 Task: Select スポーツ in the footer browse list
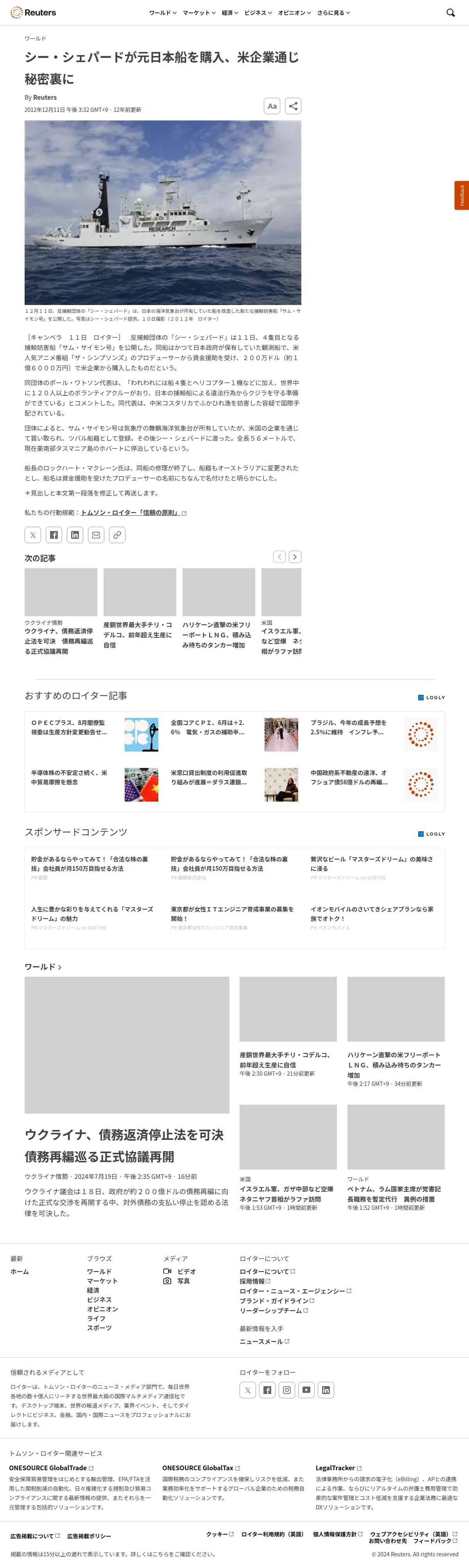[99, 1328]
